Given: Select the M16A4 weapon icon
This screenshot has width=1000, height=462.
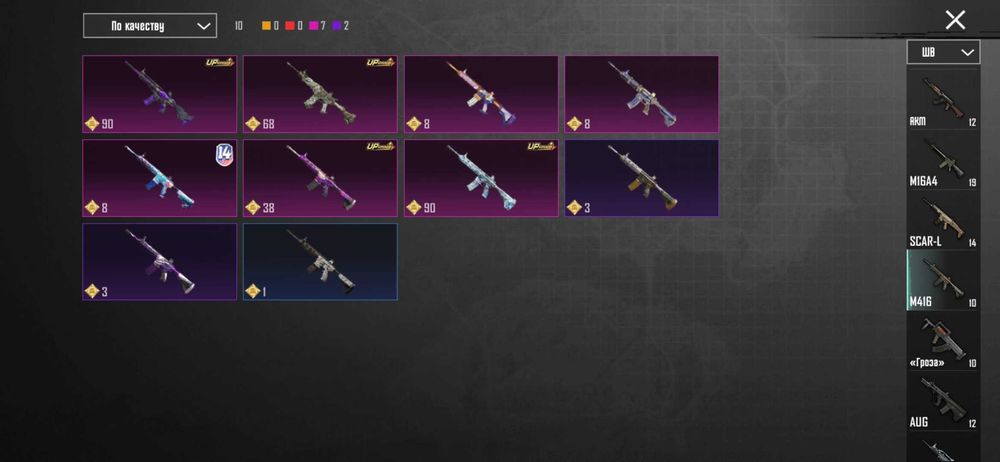Looking at the screenshot, I should pos(943,160).
